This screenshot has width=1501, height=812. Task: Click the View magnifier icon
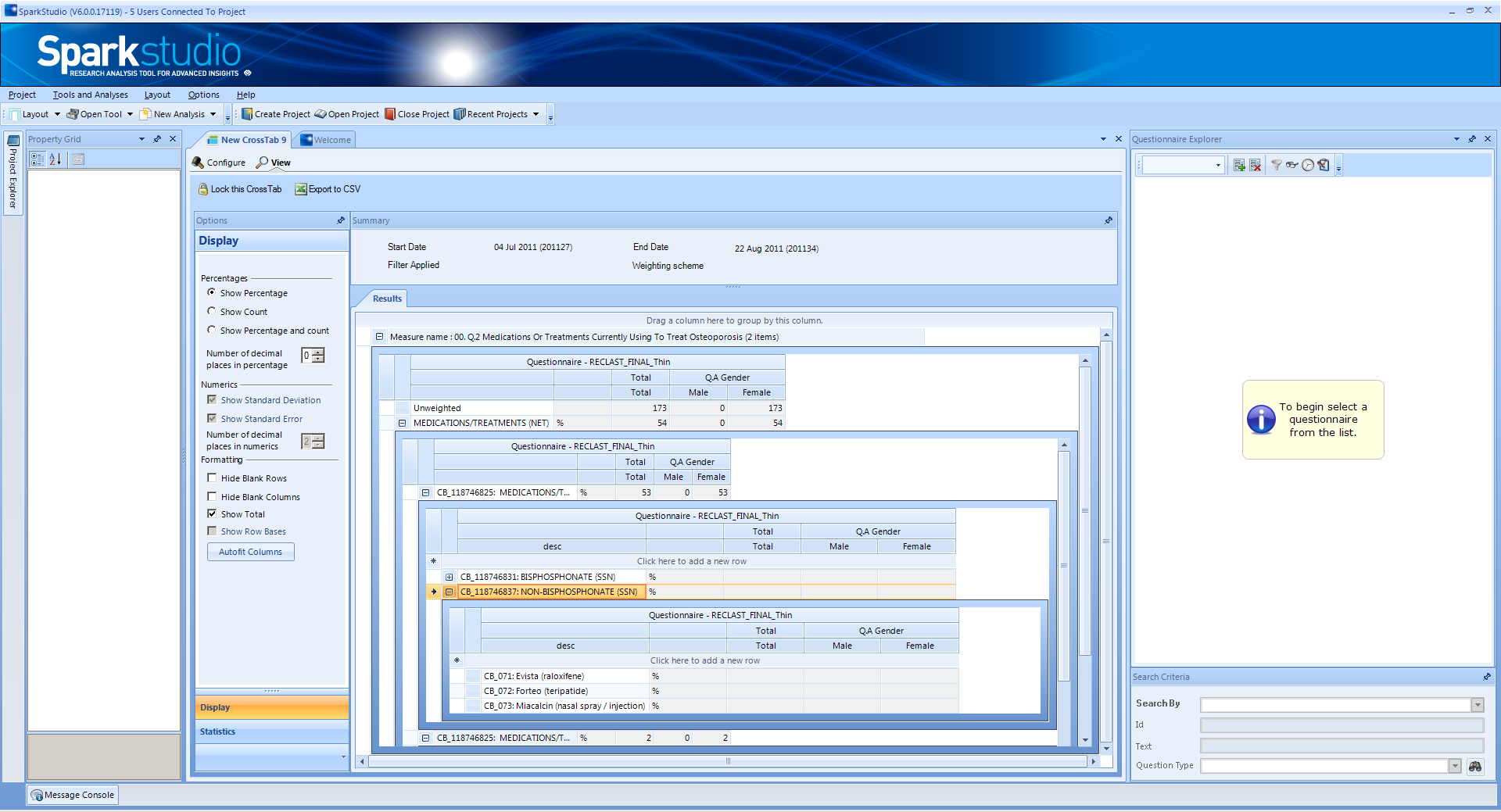(x=262, y=163)
